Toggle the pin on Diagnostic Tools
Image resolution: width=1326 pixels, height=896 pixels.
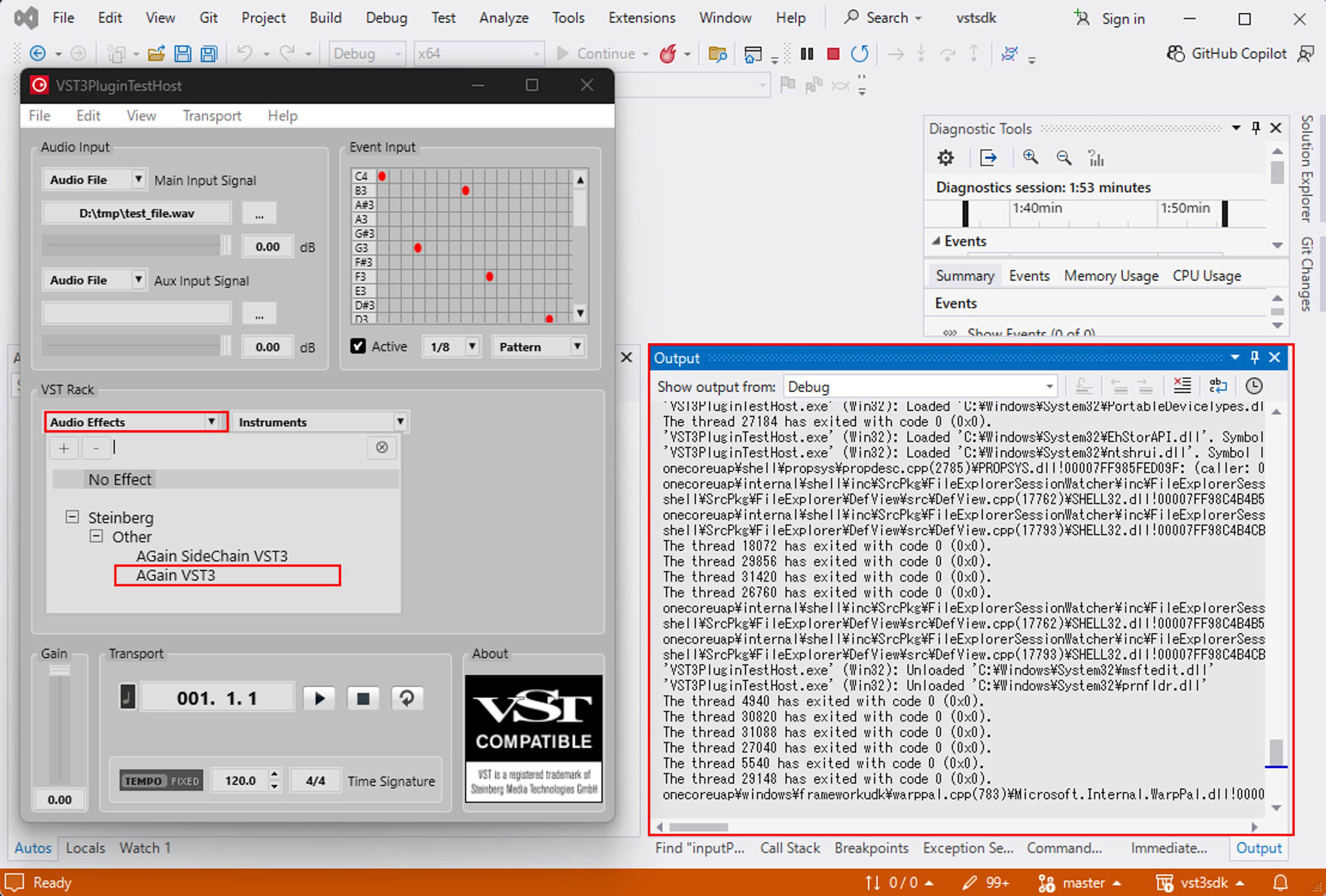click(1255, 127)
